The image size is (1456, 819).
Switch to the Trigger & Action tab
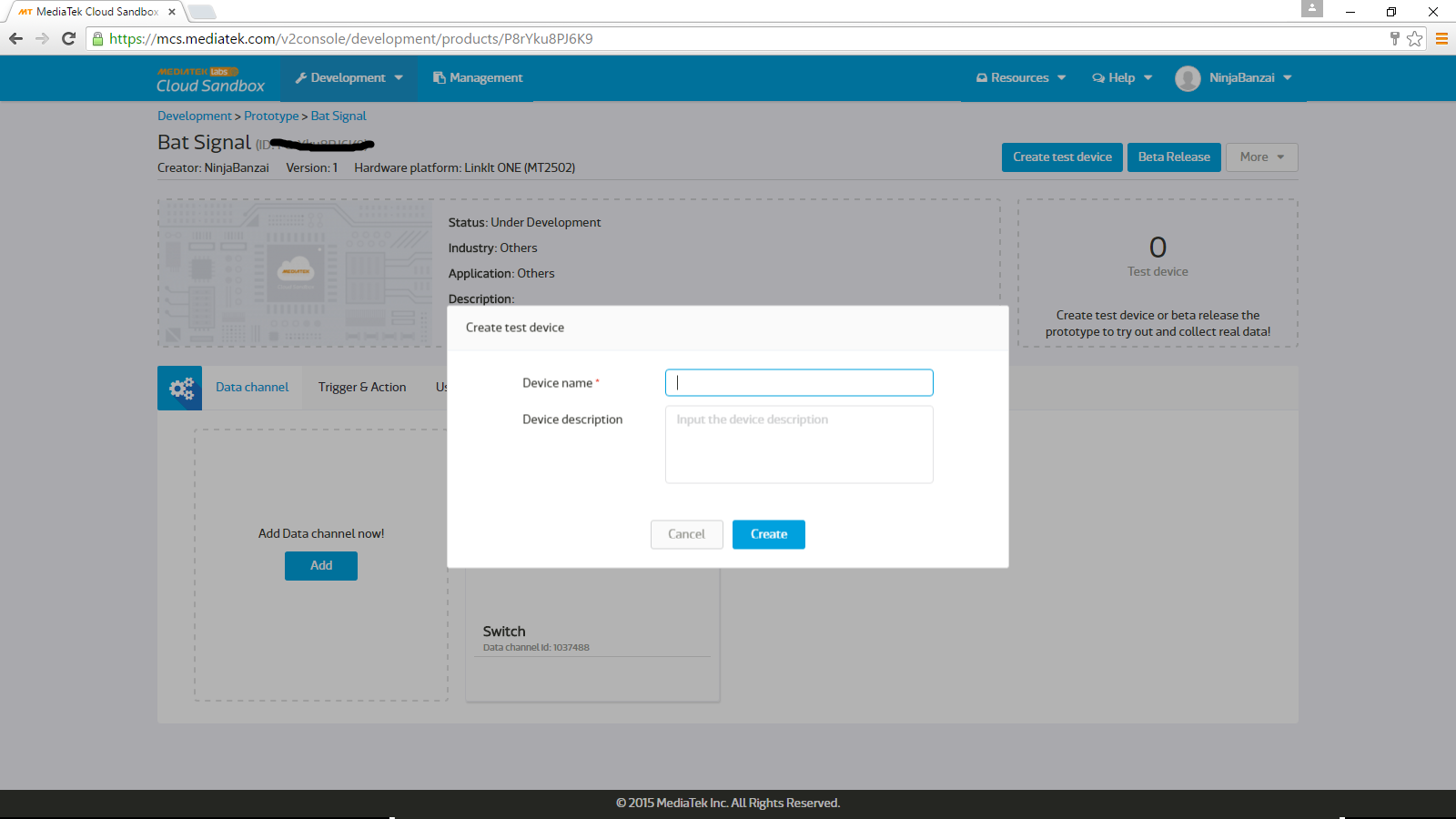point(362,388)
